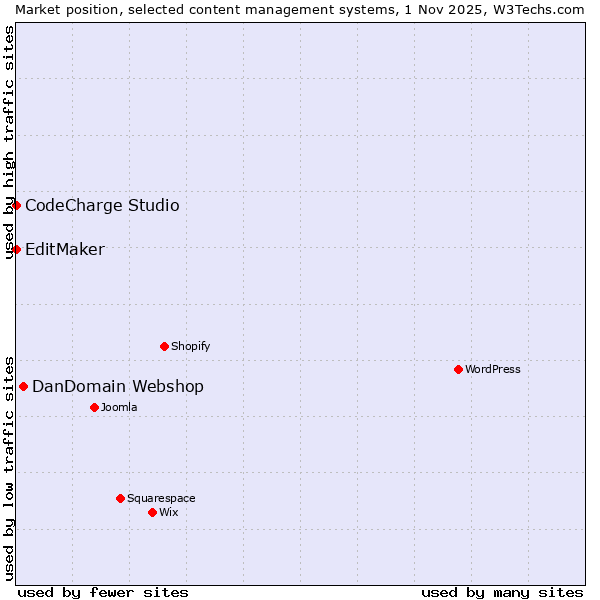600x600 pixels.
Task: Select the EditMaker red diamond marker
Action: tap(16, 249)
